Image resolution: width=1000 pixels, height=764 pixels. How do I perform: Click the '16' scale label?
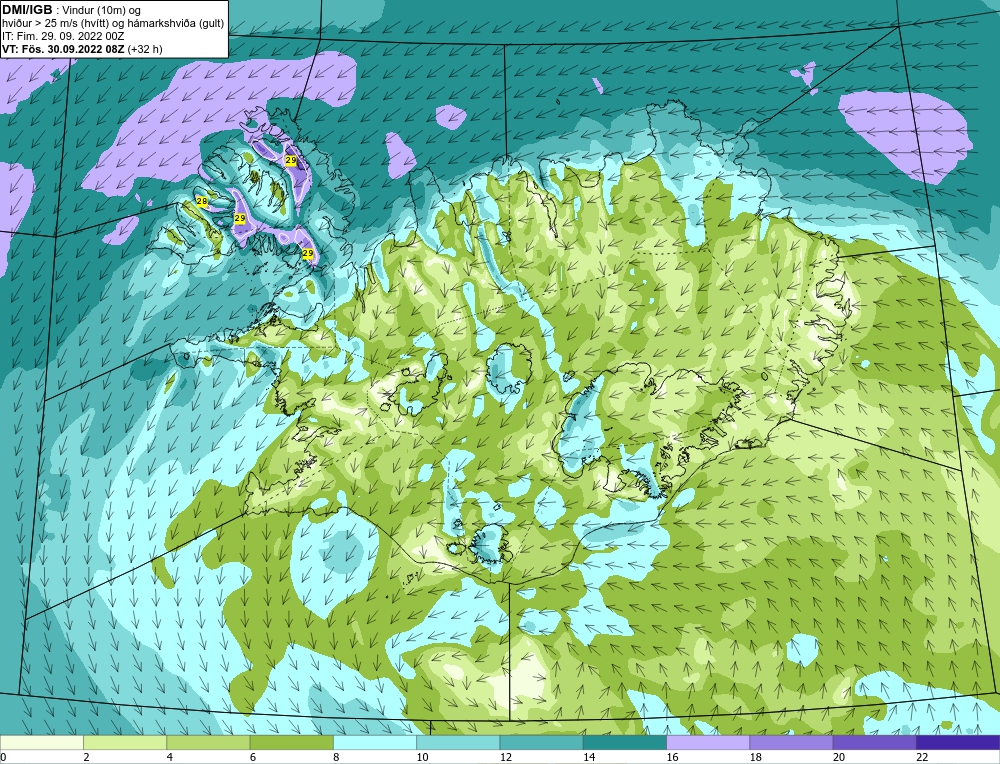pos(672,757)
